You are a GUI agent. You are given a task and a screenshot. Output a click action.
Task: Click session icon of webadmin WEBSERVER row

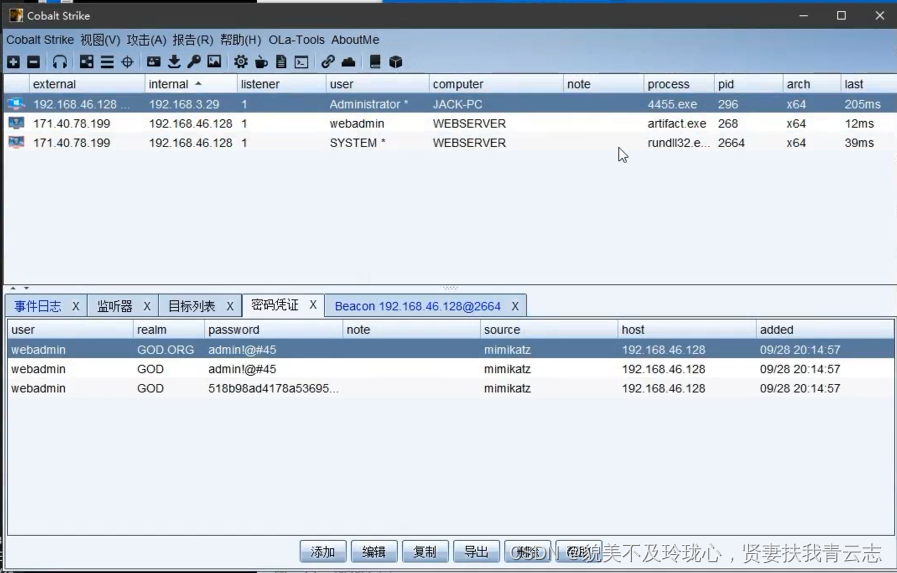(16, 124)
